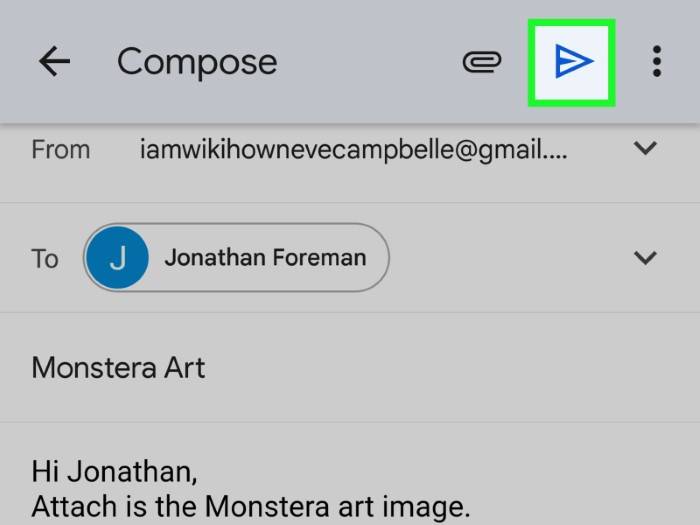The image size is (700, 525).
Task: Expand the From account dropdown chevron
Action: (x=646, y=149)
